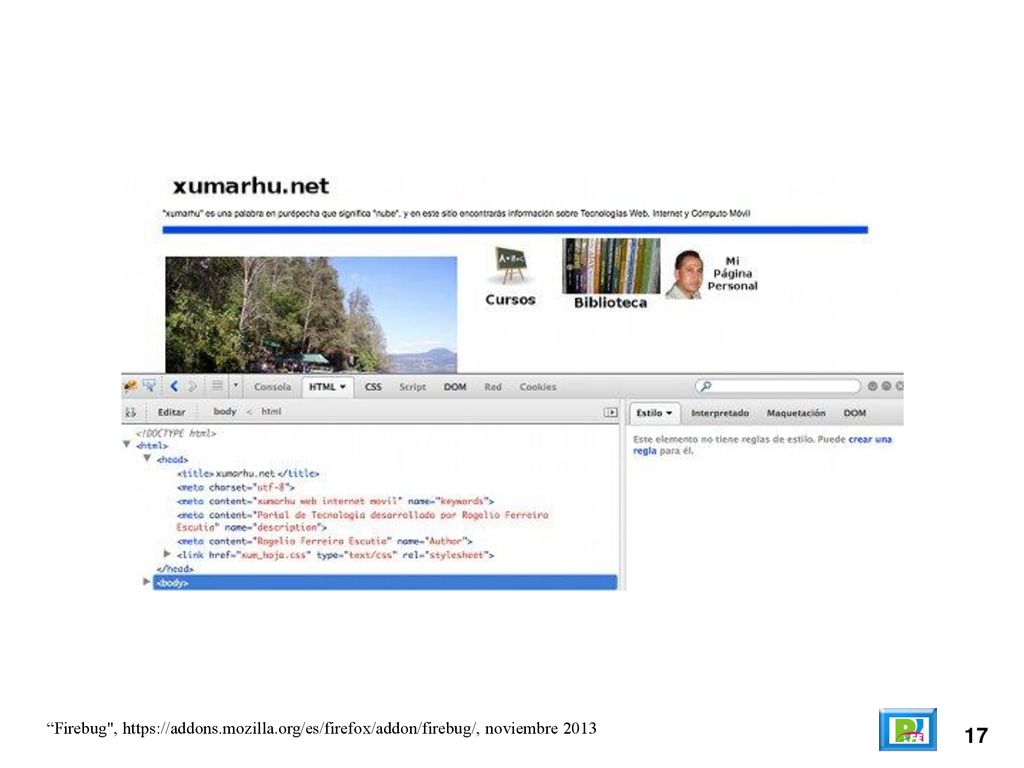Expand the <link> stylesheet node

167,554
